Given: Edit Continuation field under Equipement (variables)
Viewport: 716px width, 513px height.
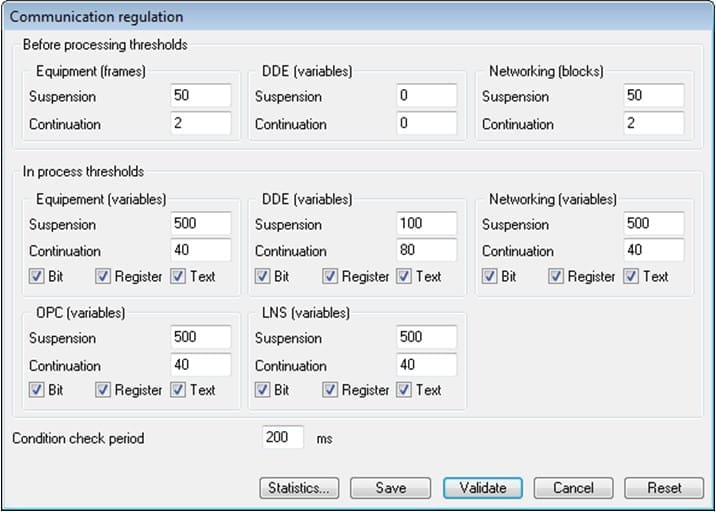Looking at the screenshot, I should tap(200, 250).
